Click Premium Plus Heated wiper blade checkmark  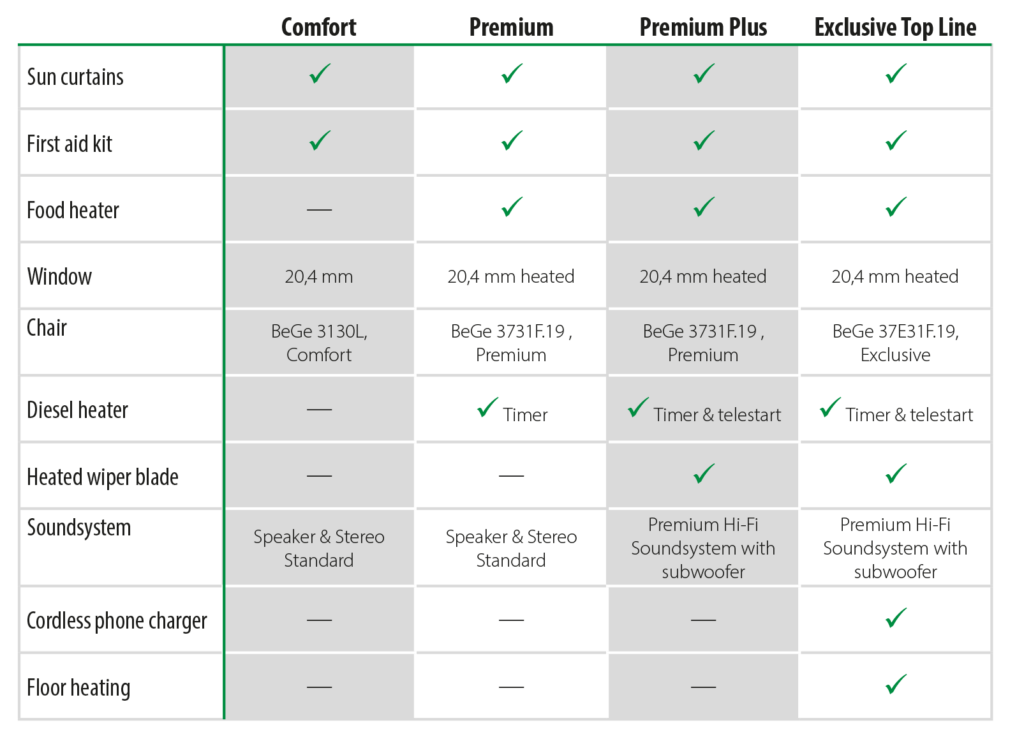click(704, 473)
